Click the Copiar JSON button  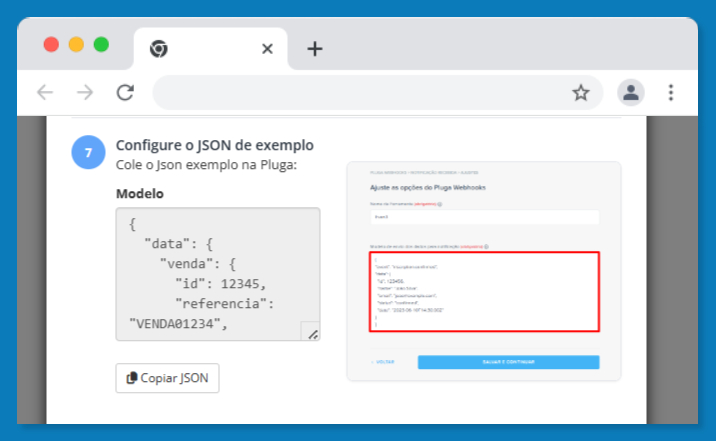pos(167,378)
